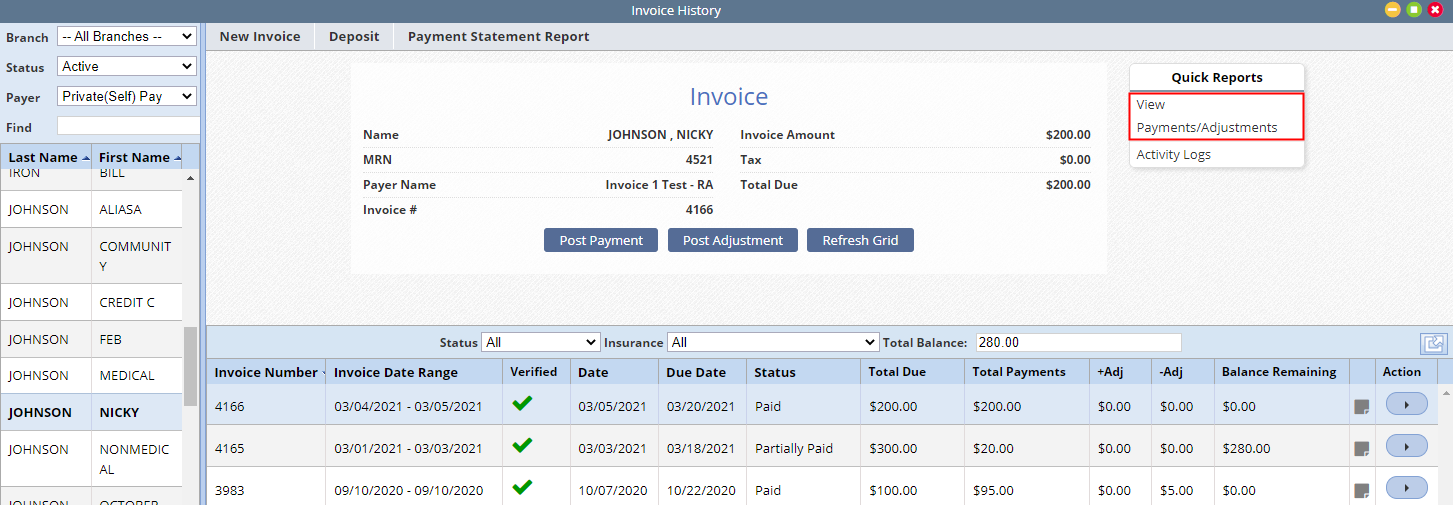Open the New Invoice menu

pyautogui.click(x=260, y=37)
